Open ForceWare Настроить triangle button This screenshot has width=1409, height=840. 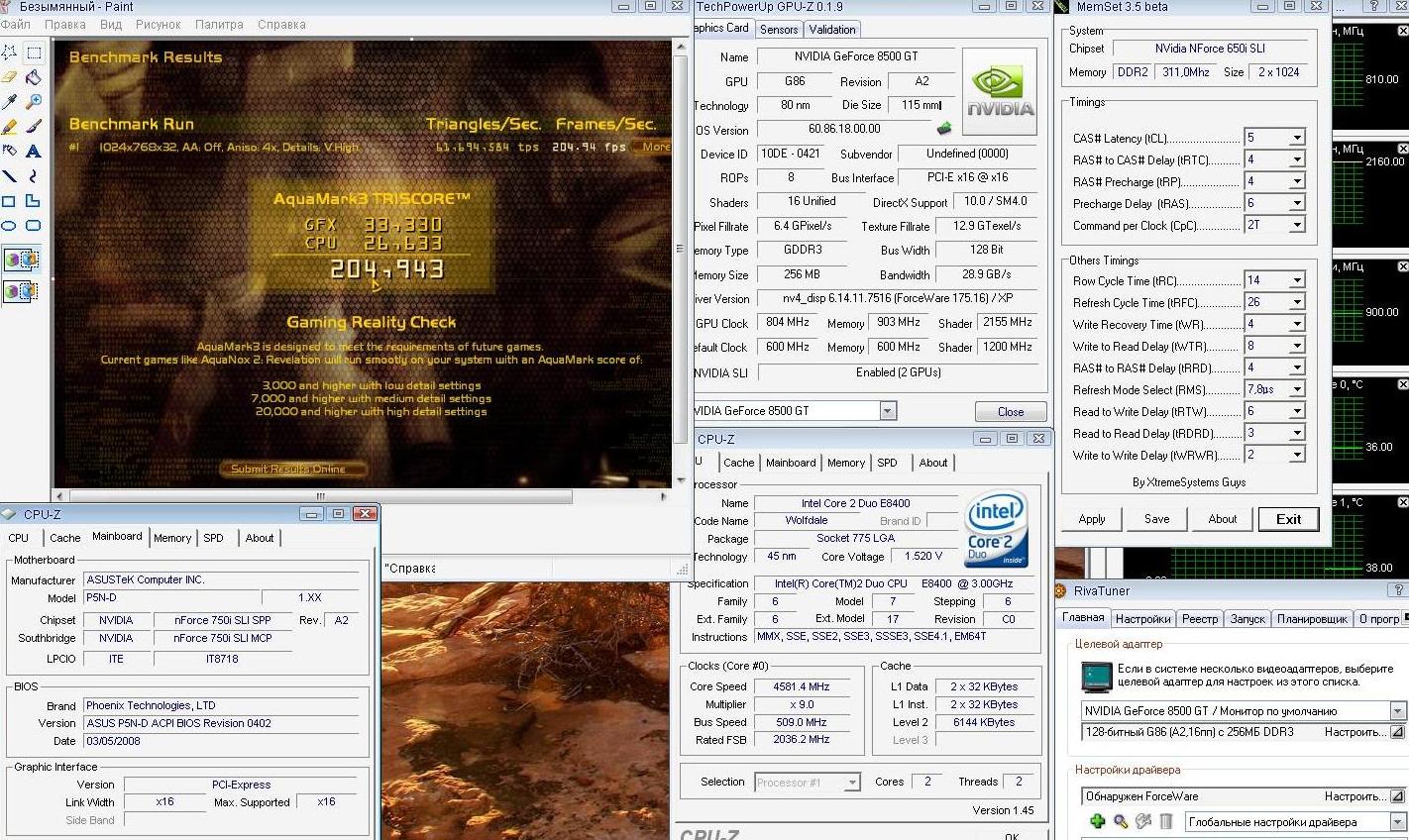click(x=1396, y=795)
